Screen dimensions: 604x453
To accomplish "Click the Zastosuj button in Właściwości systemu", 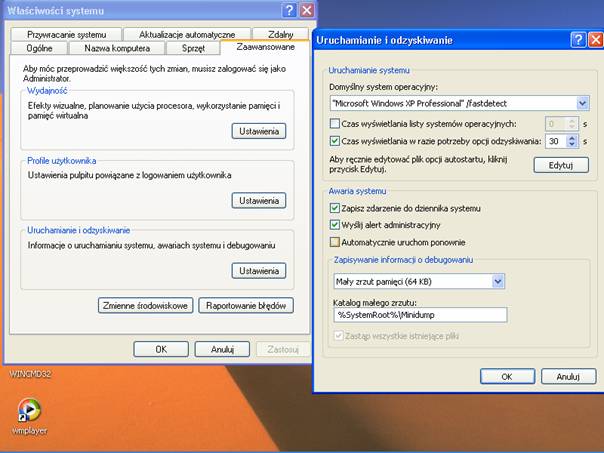I will (283, 349).
